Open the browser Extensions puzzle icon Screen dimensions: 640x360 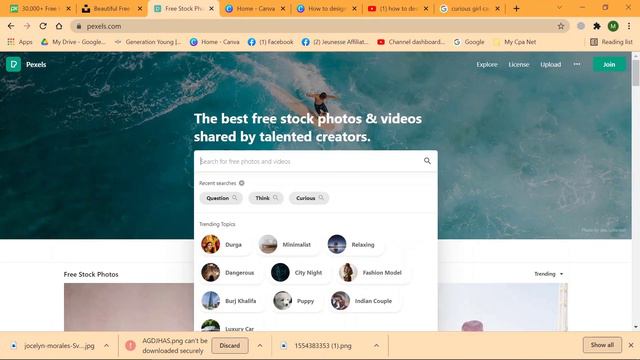coord(597,26)
